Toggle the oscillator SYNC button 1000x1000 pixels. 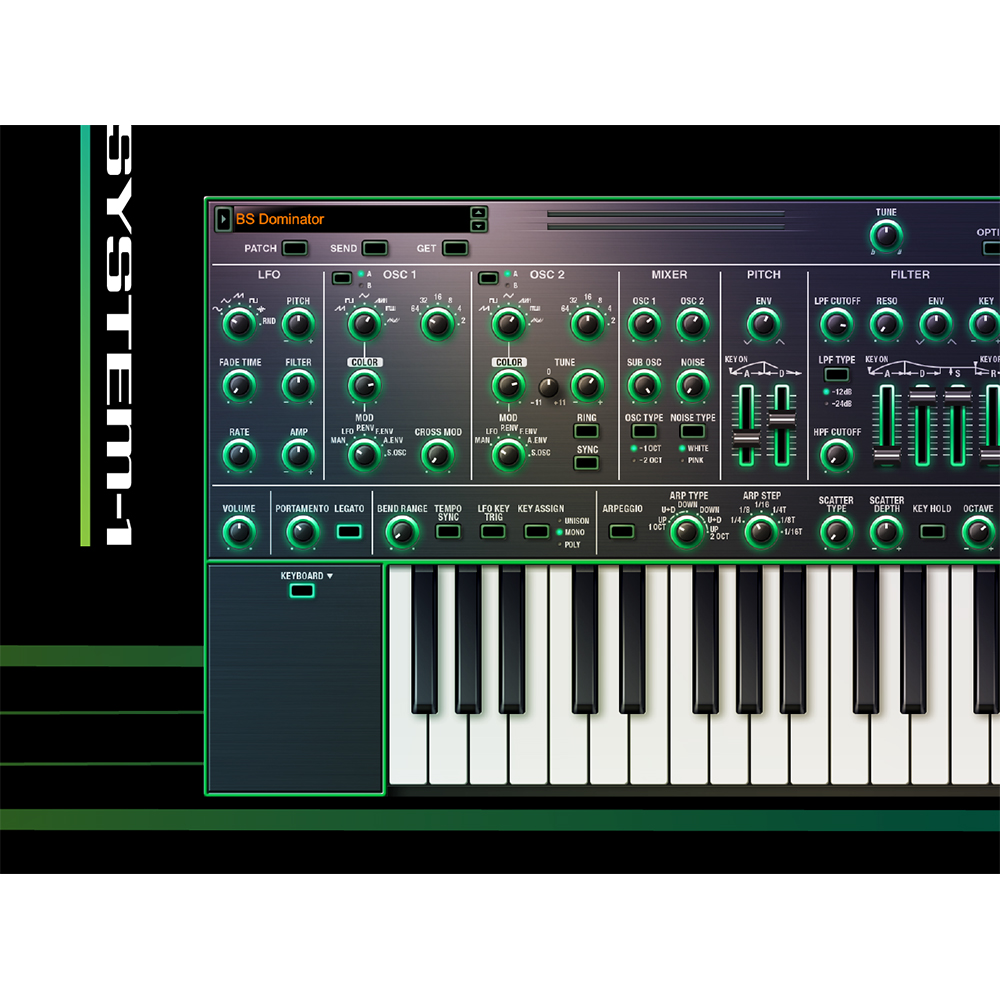point(586,463)
